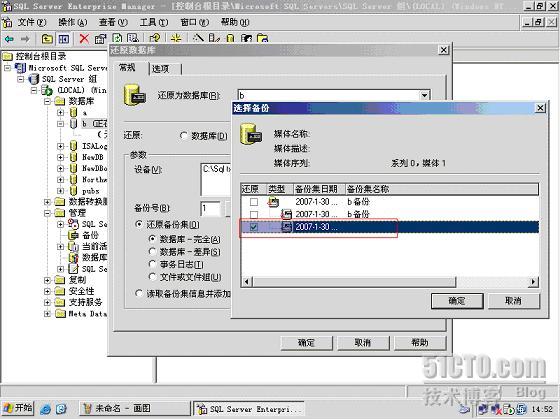Screen dimensions: 560x420
Task: Open the 操作 menu
Action: [72, 22]
